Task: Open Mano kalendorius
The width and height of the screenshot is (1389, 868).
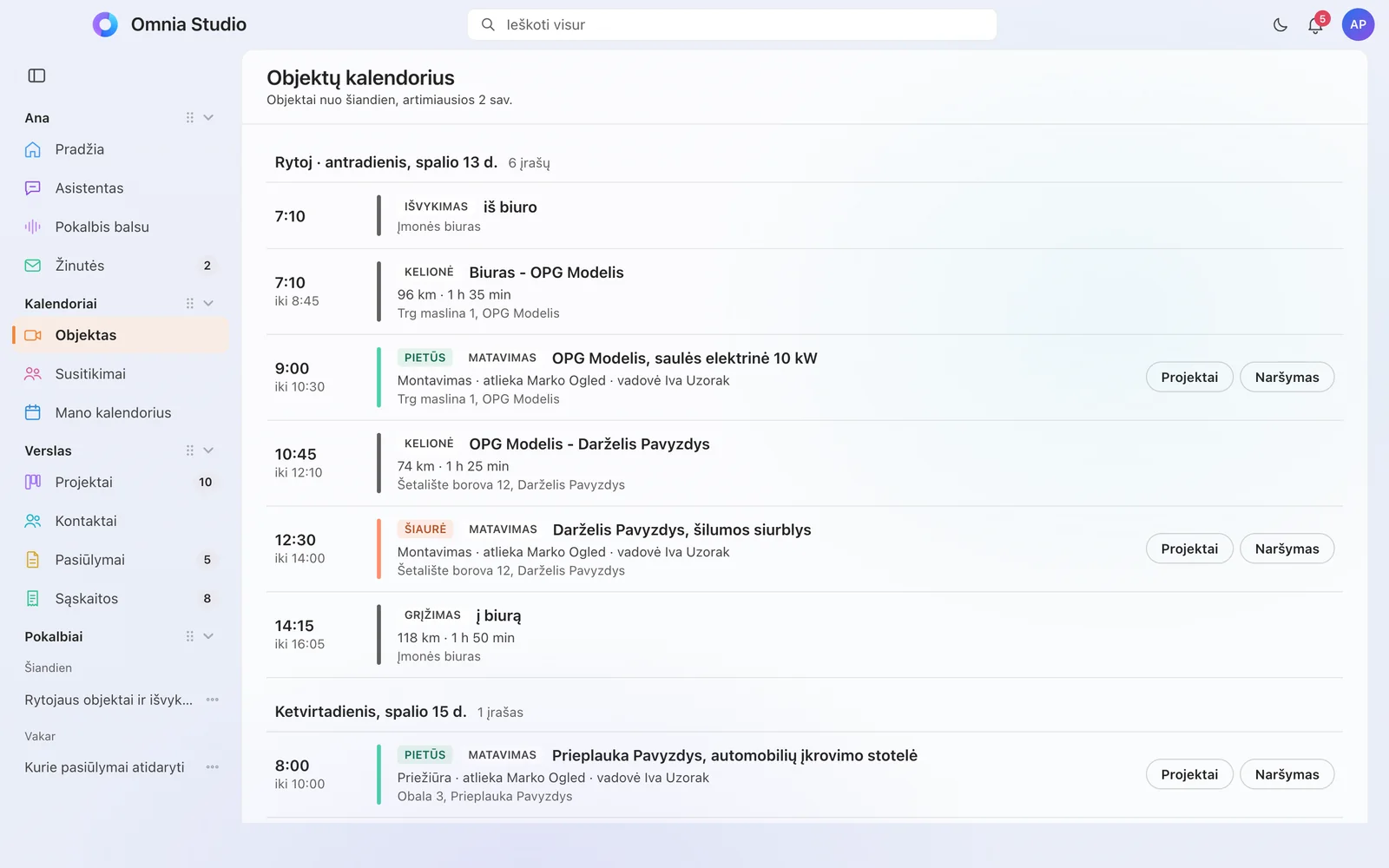Action: tap(120, 412)
